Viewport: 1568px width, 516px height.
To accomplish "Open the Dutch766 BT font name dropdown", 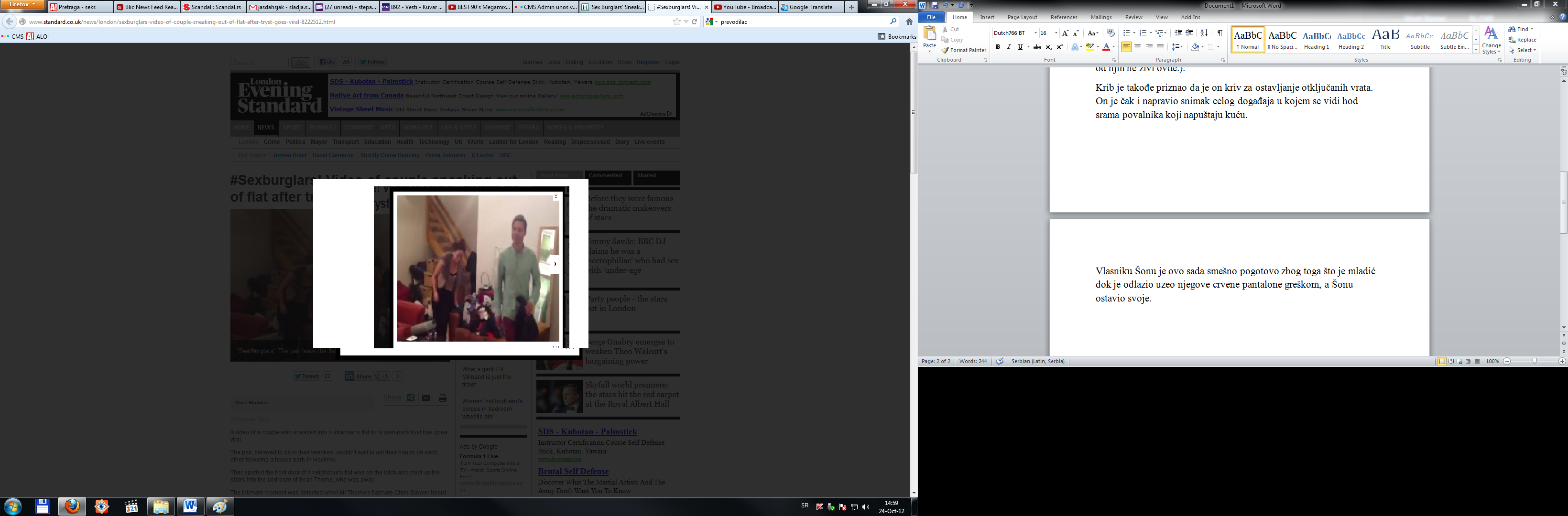I will (x=1035, y=33).
